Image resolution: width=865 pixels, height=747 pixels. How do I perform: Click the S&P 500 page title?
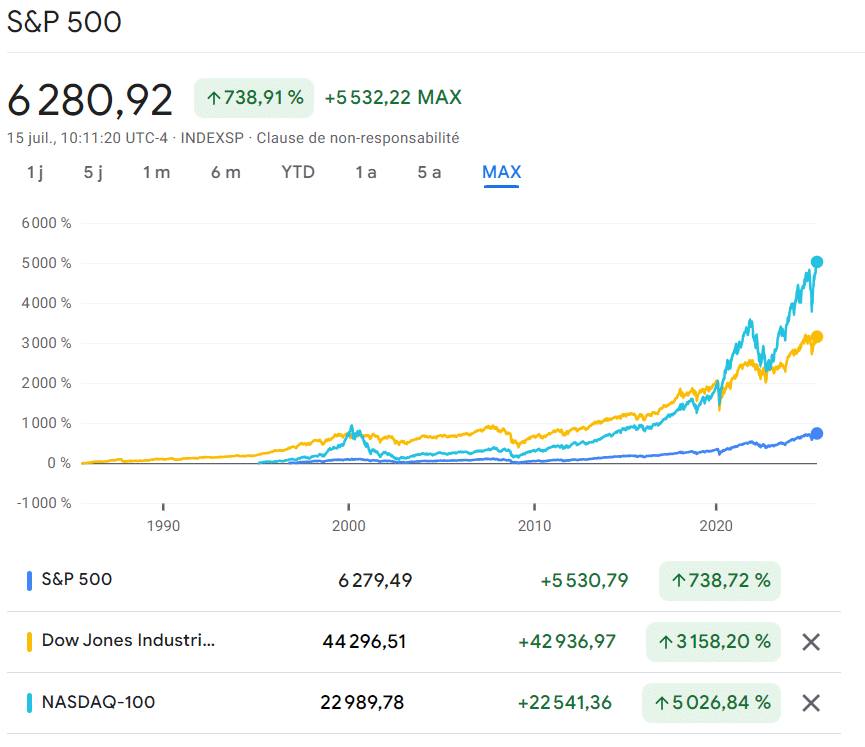[x=64, y=23]
